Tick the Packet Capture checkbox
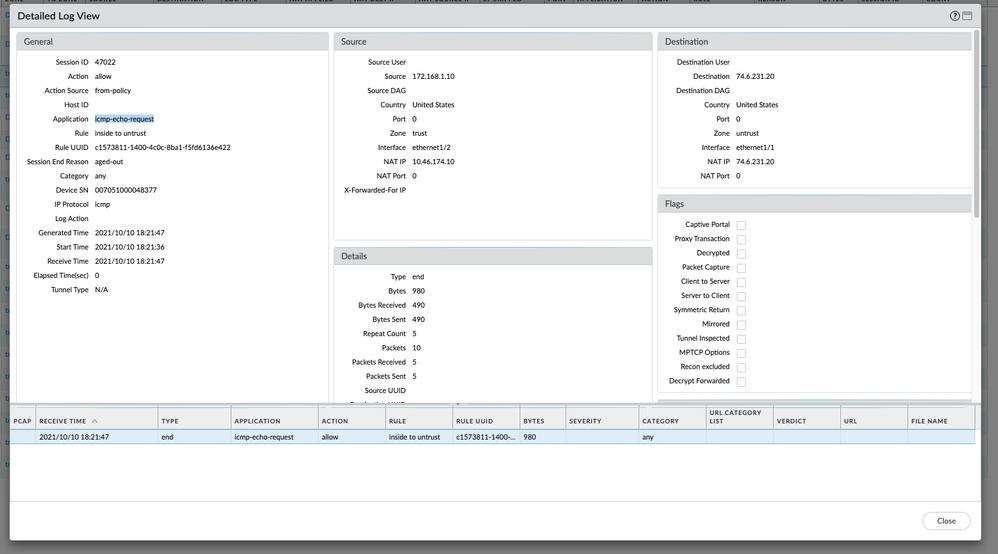Image resolution: width=998 pixels, height=554 pixels. (x=741, y=268)
